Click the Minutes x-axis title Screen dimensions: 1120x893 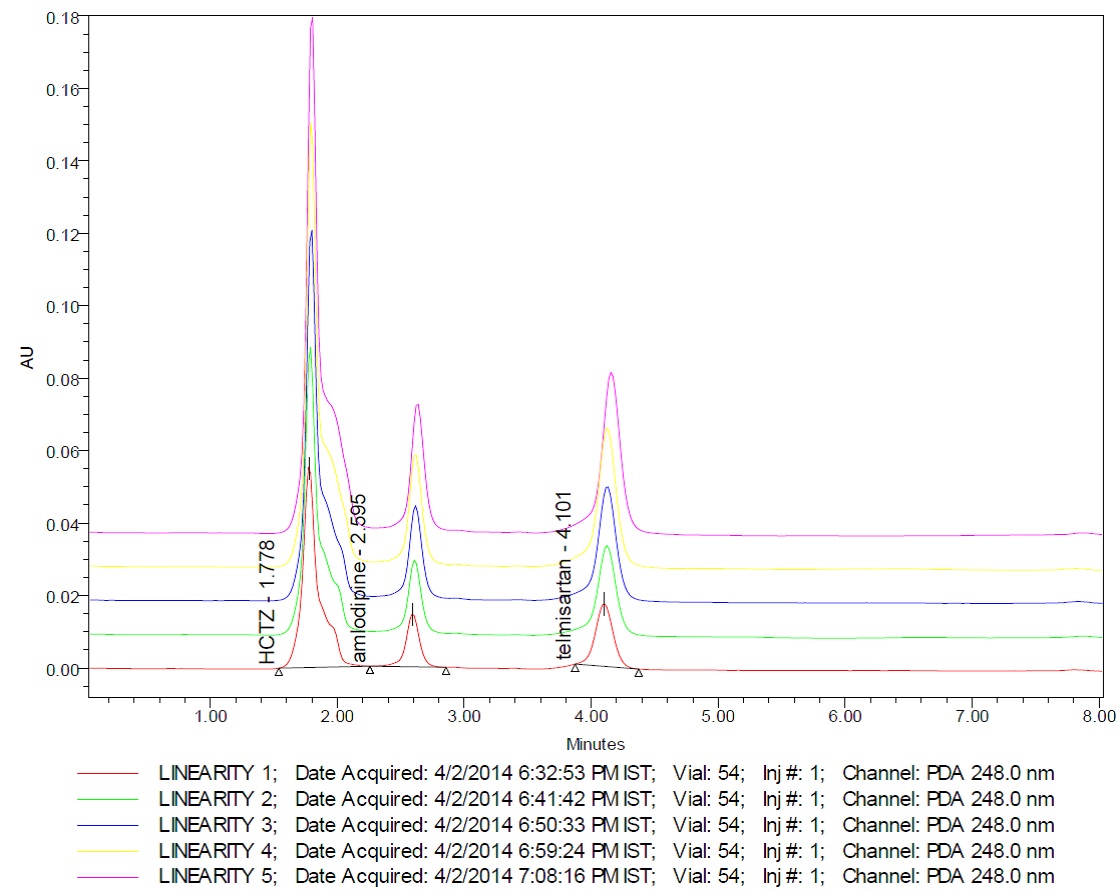pos(595,744)
